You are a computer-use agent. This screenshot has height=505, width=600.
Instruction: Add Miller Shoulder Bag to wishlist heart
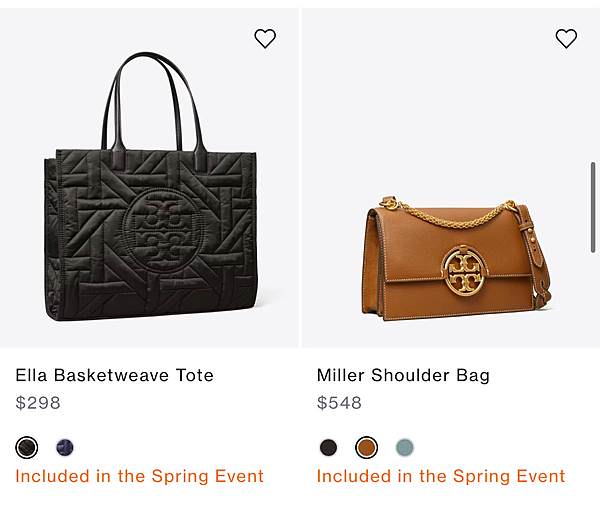[566, 39]
